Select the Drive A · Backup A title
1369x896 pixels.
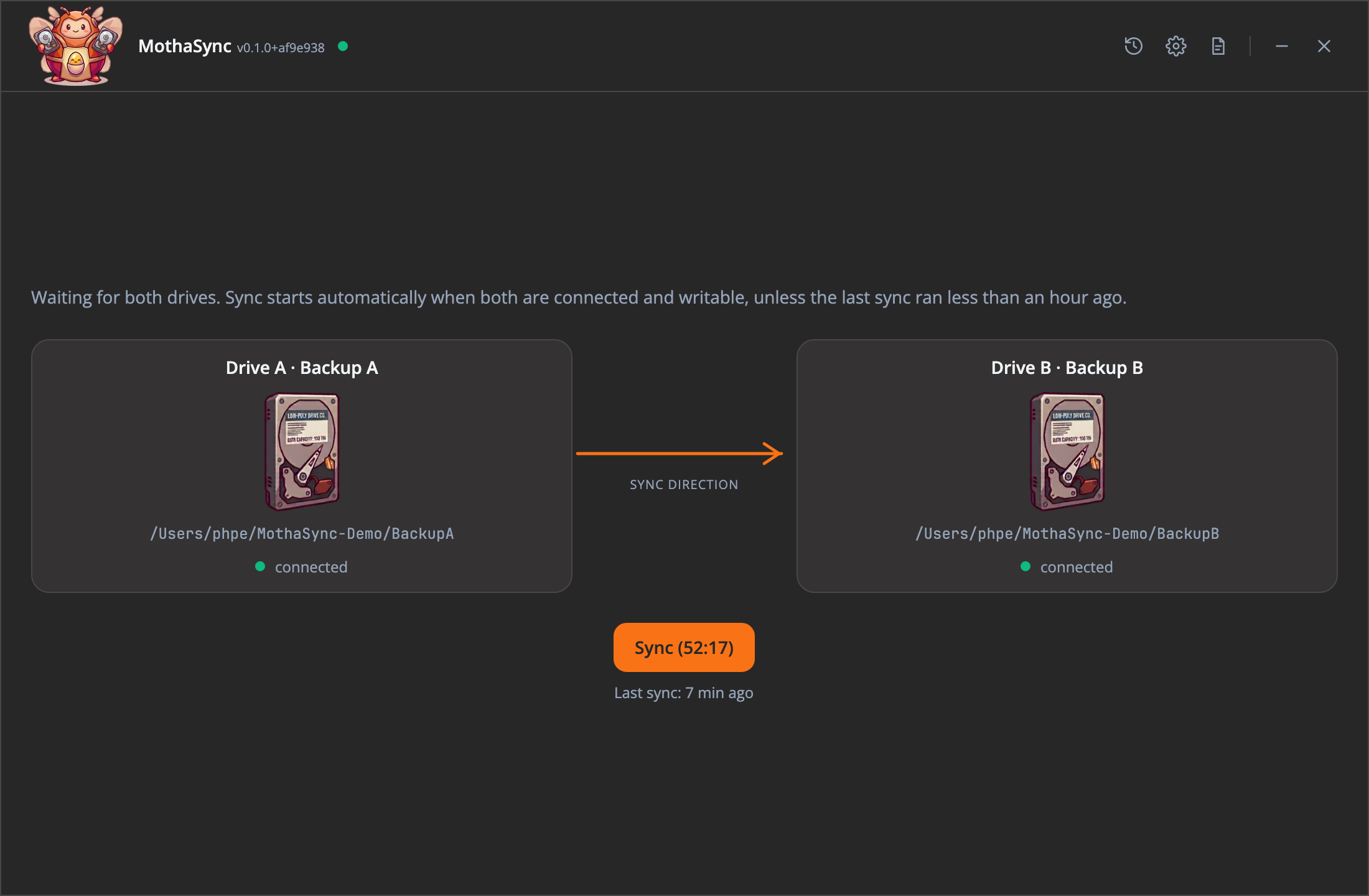tap(302, 368)
